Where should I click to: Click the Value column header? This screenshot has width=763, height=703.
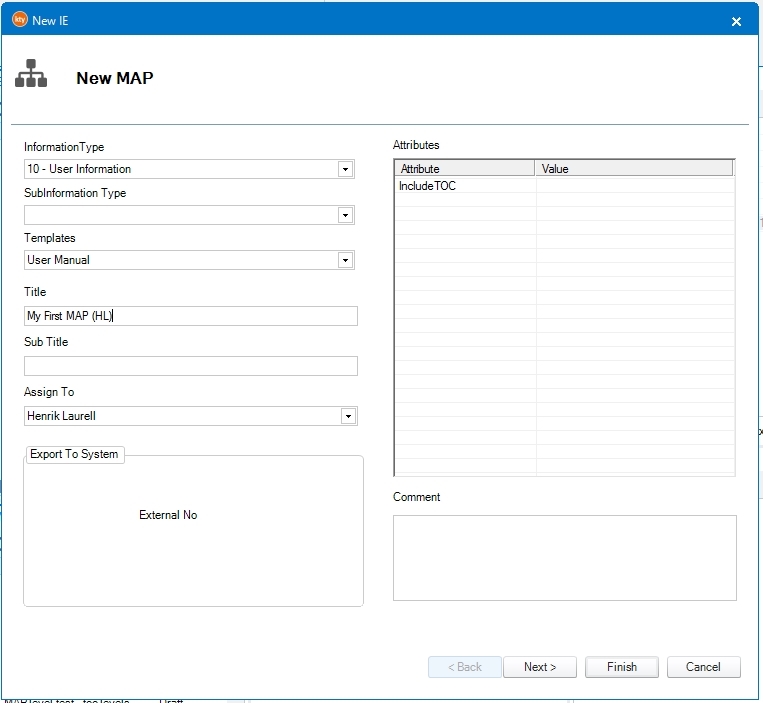tap(634, 169)
